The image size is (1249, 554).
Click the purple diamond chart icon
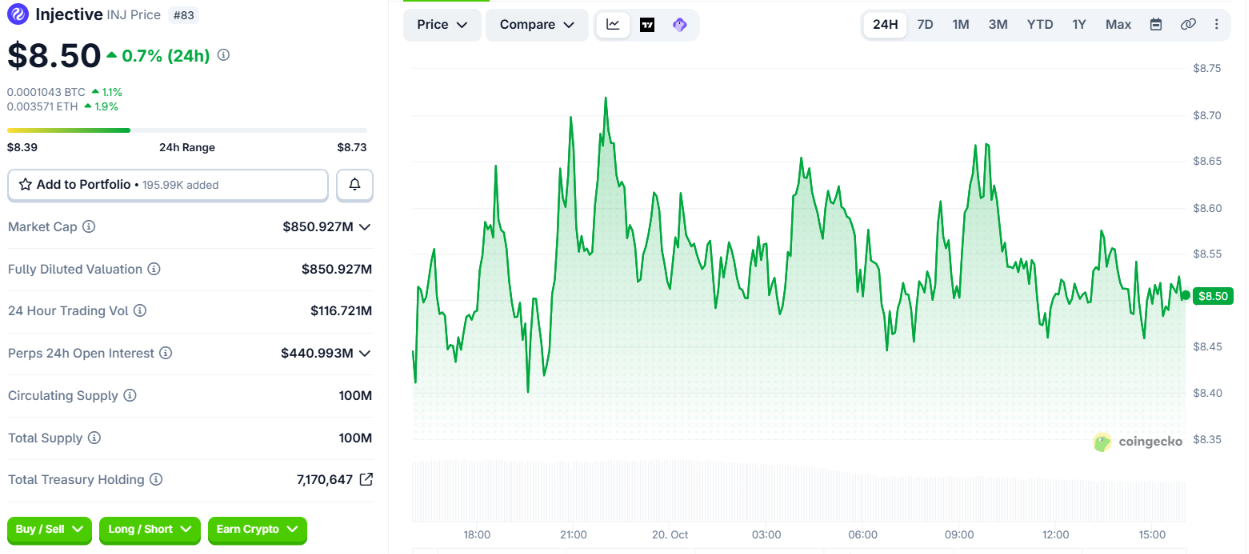pos(680,25)
